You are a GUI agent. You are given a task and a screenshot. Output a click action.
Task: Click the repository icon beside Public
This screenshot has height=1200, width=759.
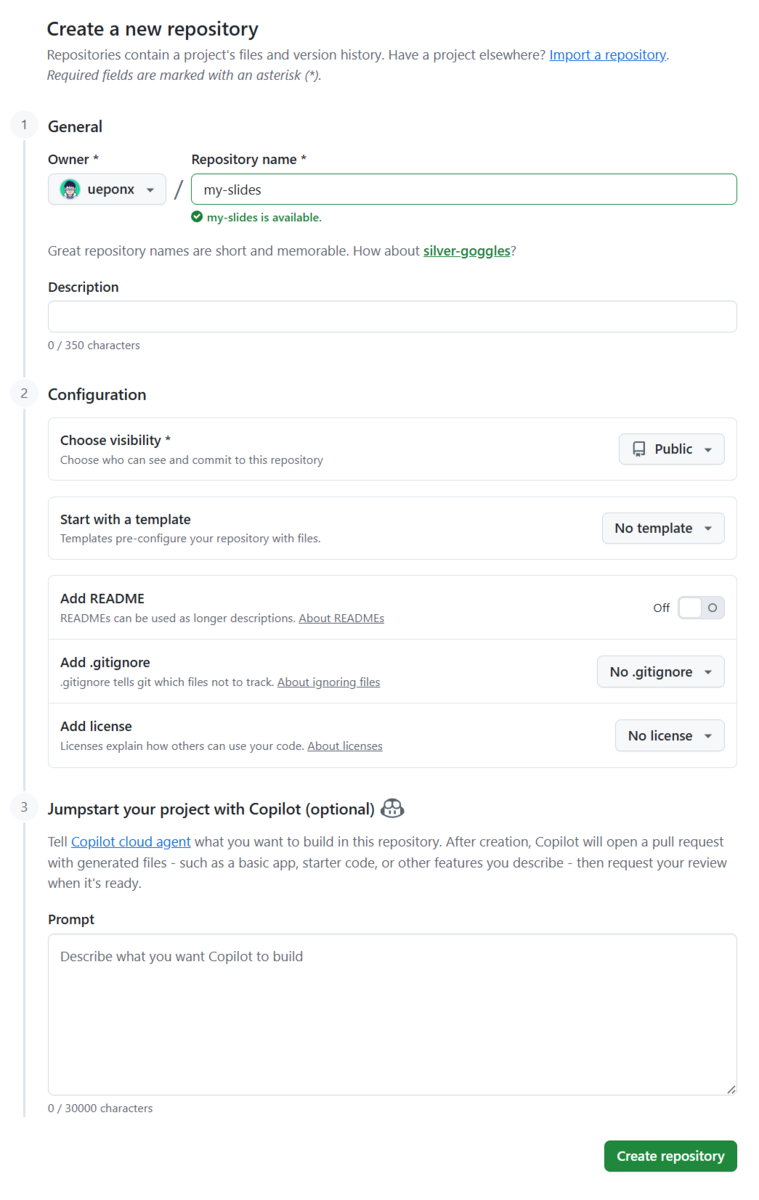pyautogui.click(x=639, y=450)
